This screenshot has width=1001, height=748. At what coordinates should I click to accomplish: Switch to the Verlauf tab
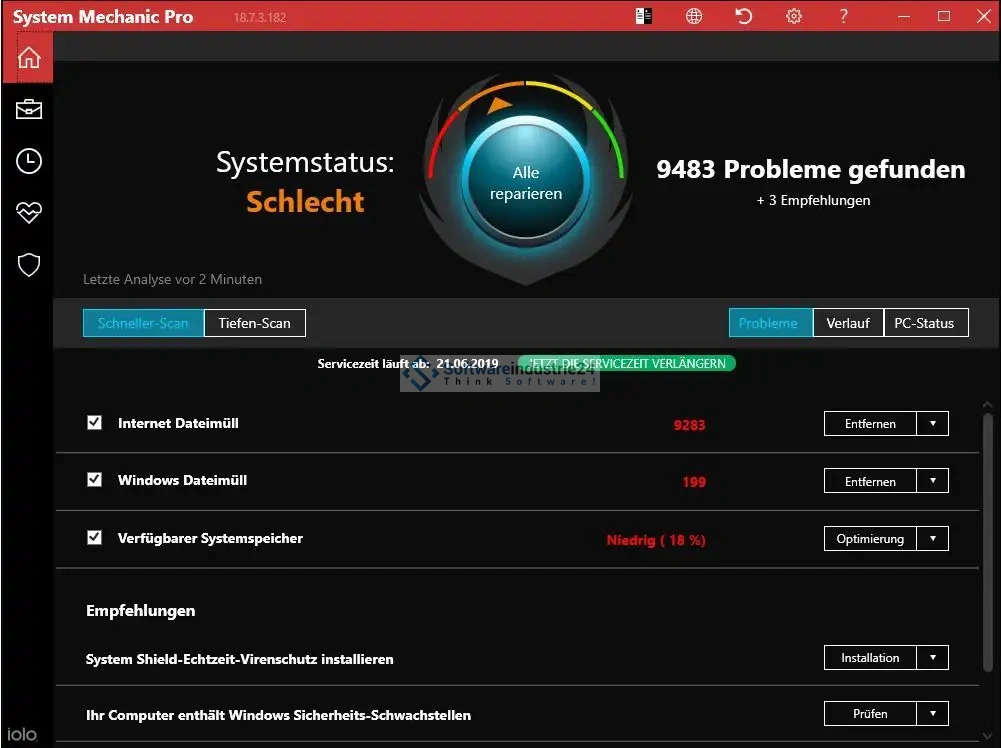click(848, 323)
